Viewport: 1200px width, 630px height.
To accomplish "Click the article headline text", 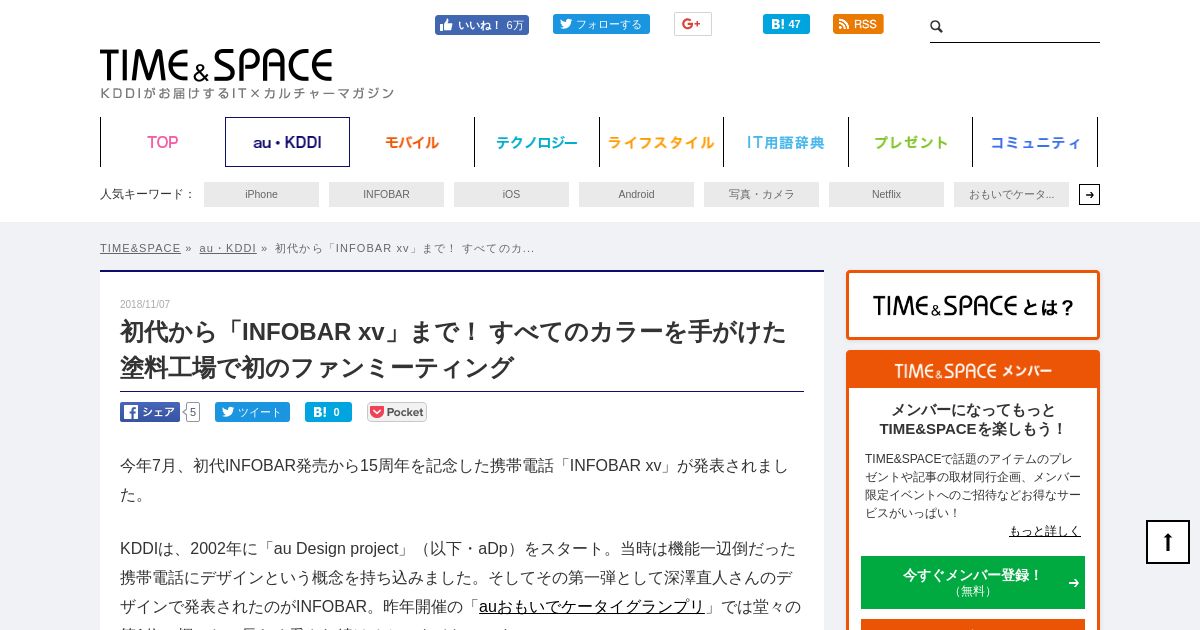I will (453, 349).
